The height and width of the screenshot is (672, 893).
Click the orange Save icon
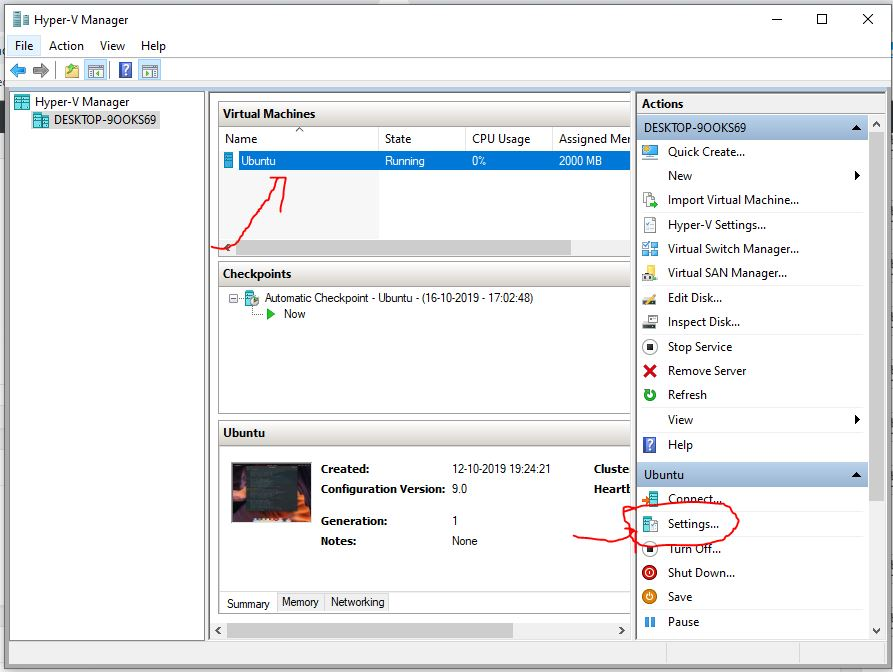[650, 596]
